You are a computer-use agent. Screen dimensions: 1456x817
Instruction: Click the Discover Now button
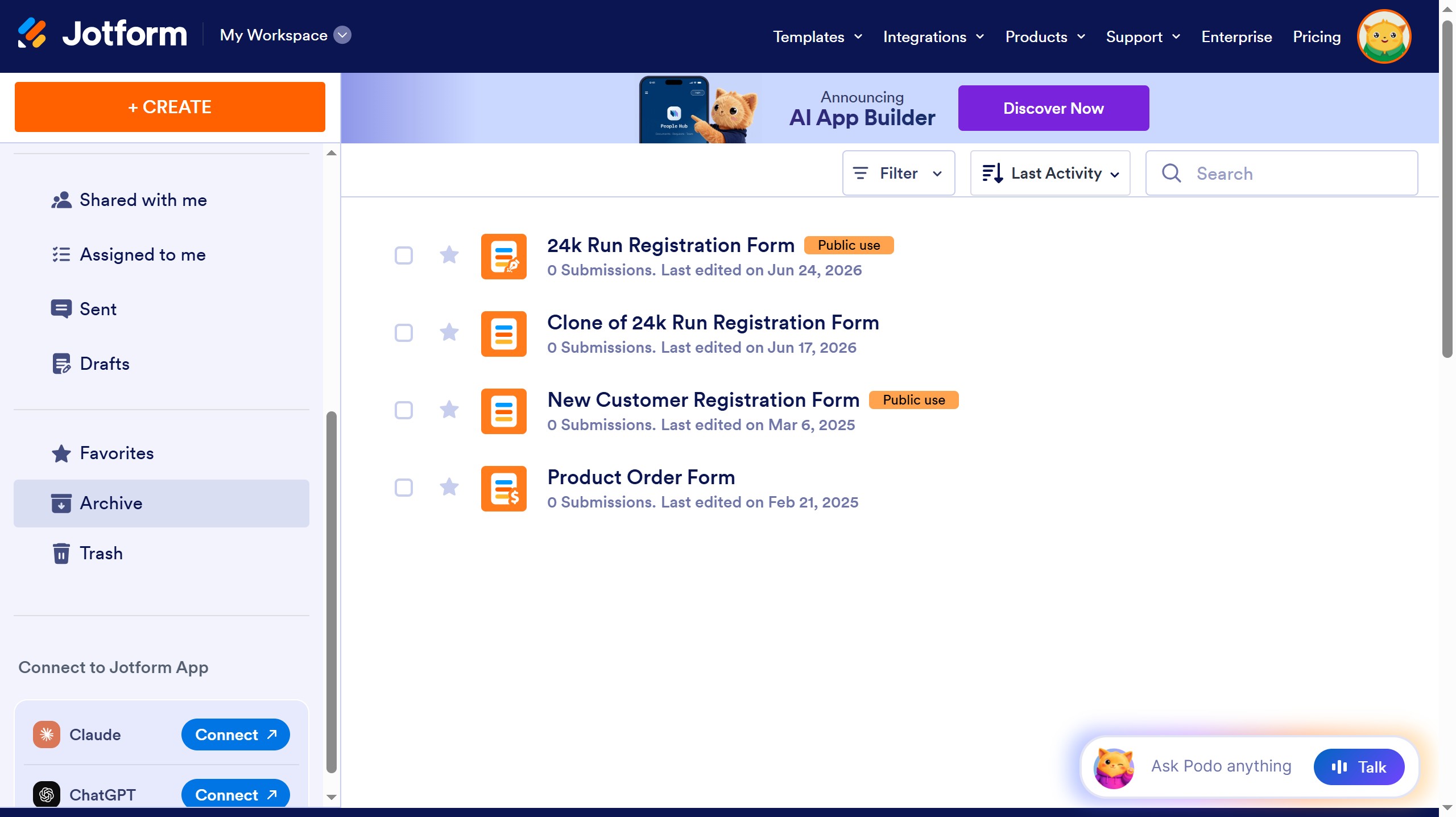pos(1053,108)
